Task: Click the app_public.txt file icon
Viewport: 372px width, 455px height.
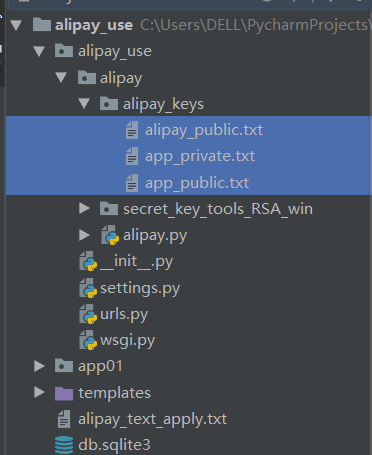Action: [x=132, y=183]
